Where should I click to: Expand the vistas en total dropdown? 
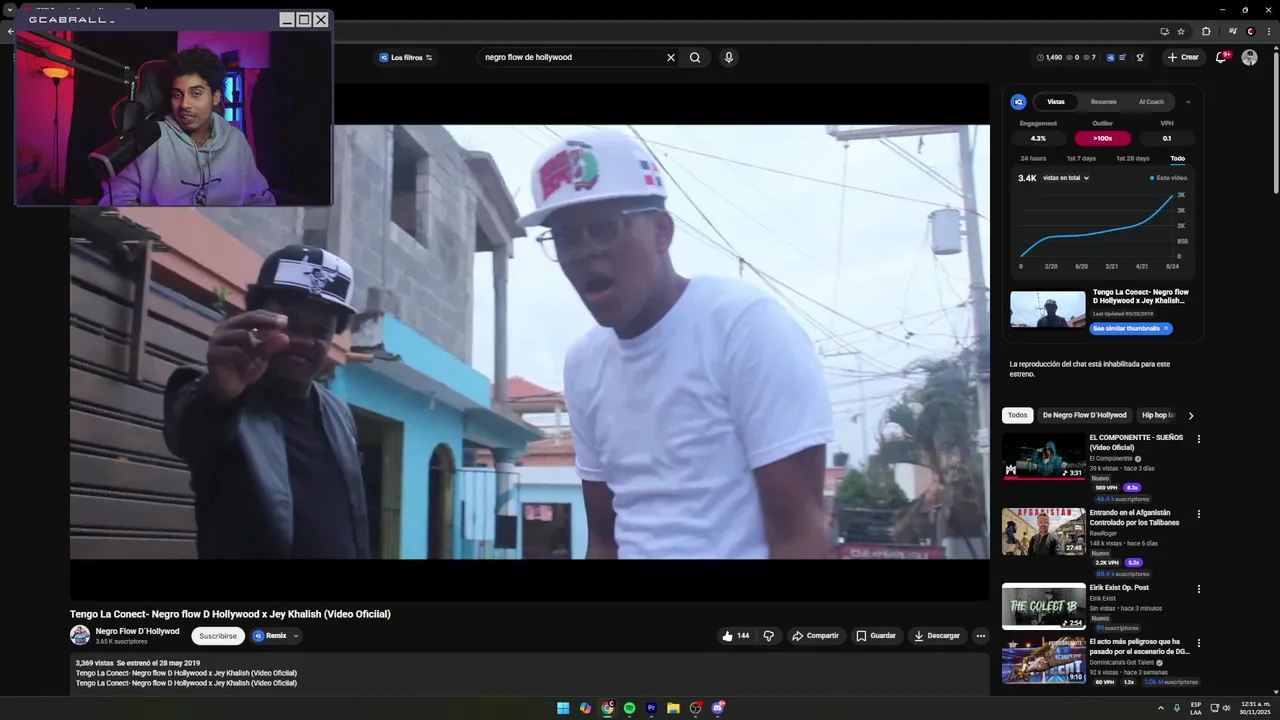(x=1066, y=178)
